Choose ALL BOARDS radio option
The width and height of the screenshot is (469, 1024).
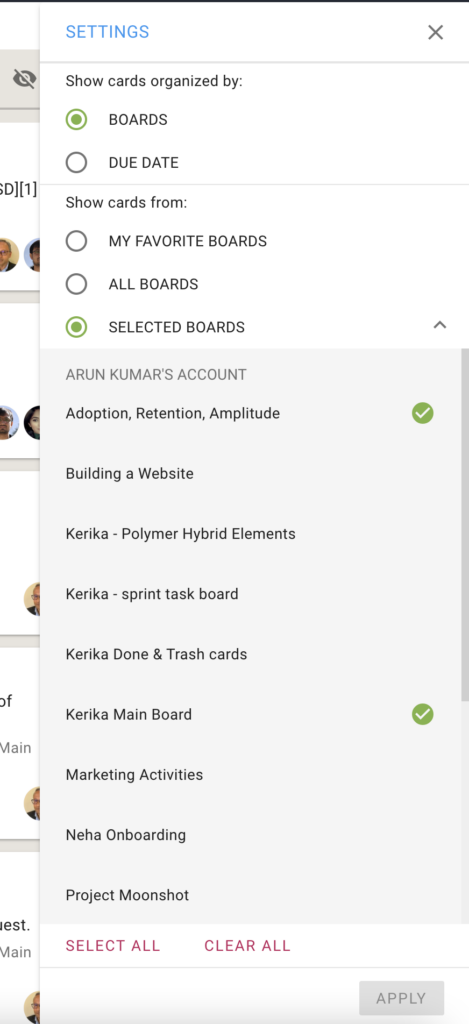[76, 284]
